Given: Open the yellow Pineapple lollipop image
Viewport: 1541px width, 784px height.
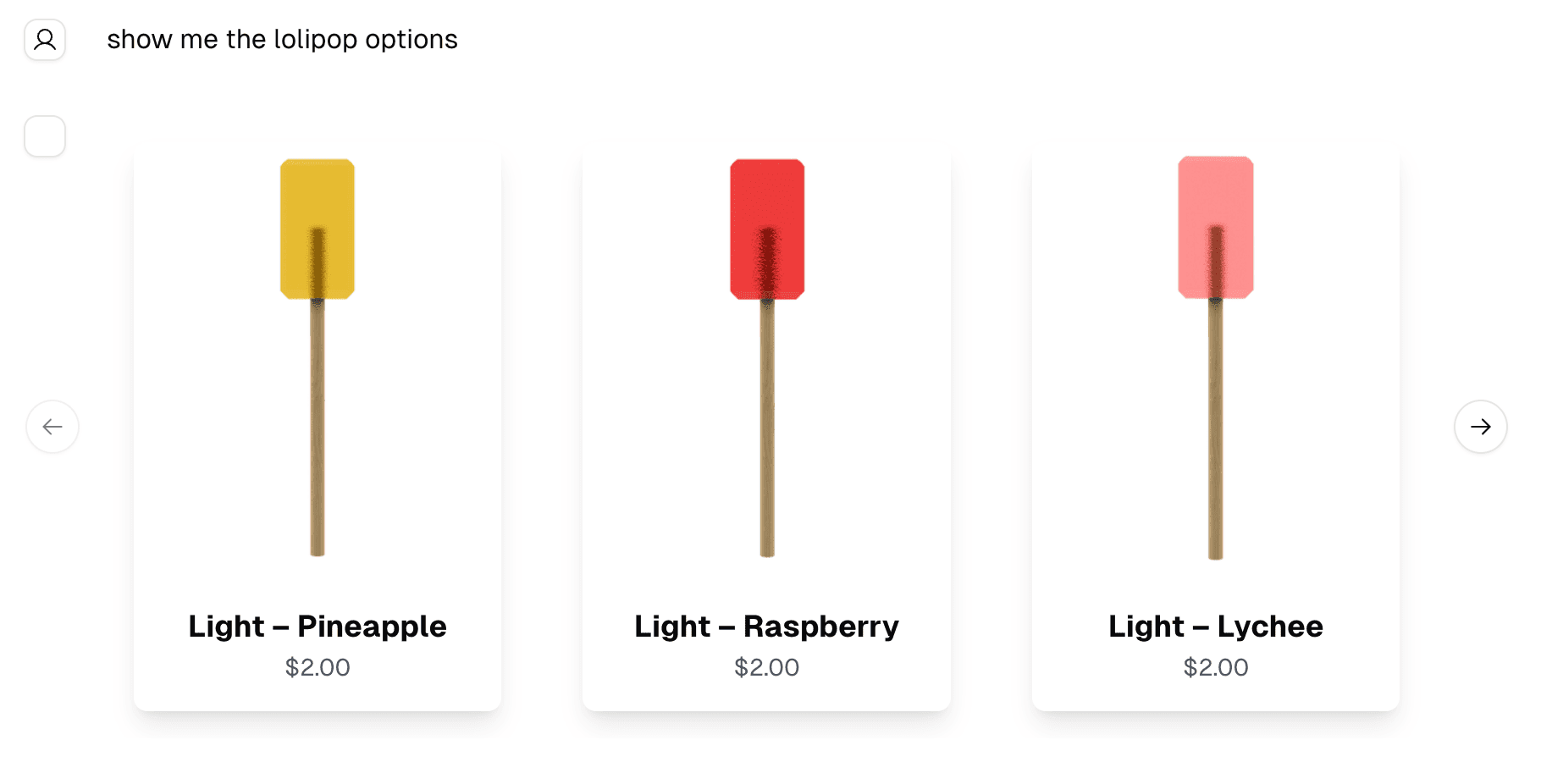Looking at the screenshot, I should point(318,357).
